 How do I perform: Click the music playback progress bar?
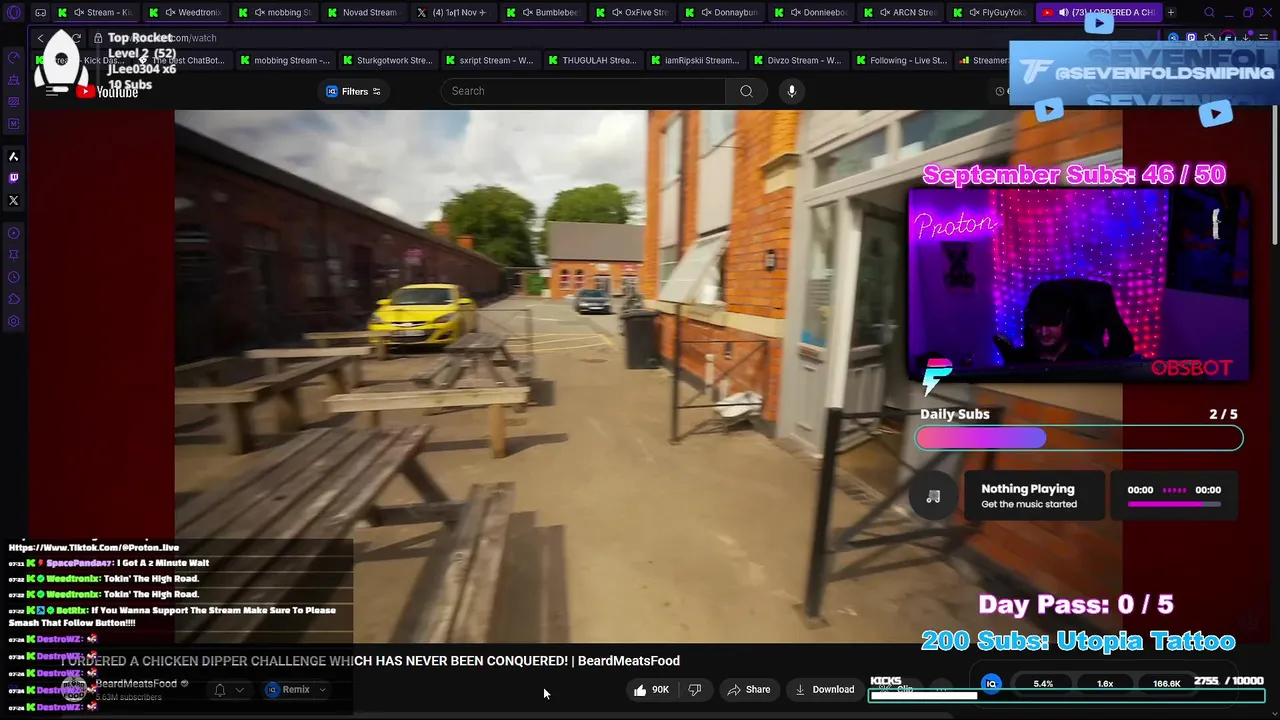coord(1174,504)
